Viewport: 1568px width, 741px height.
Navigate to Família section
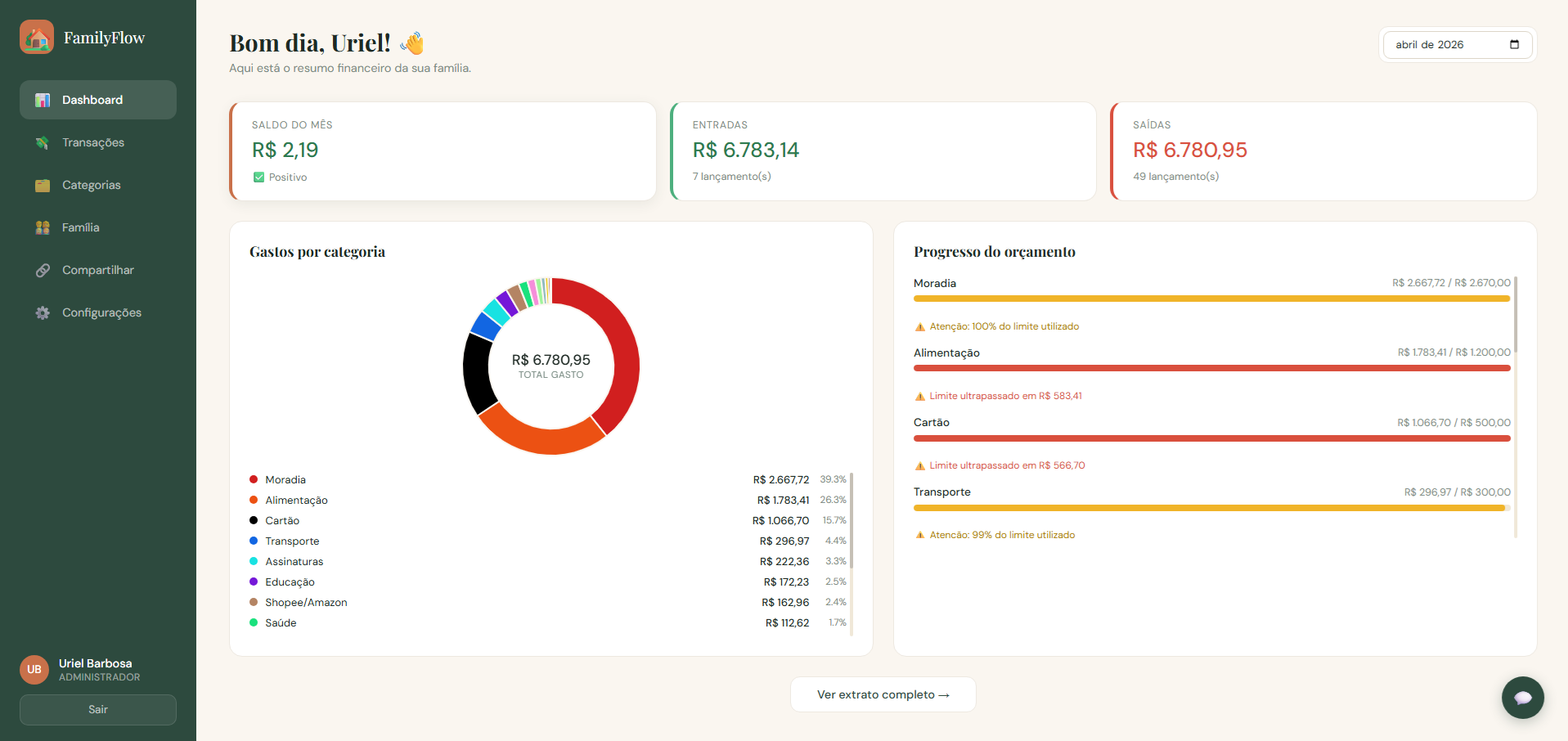click(98, 227)
